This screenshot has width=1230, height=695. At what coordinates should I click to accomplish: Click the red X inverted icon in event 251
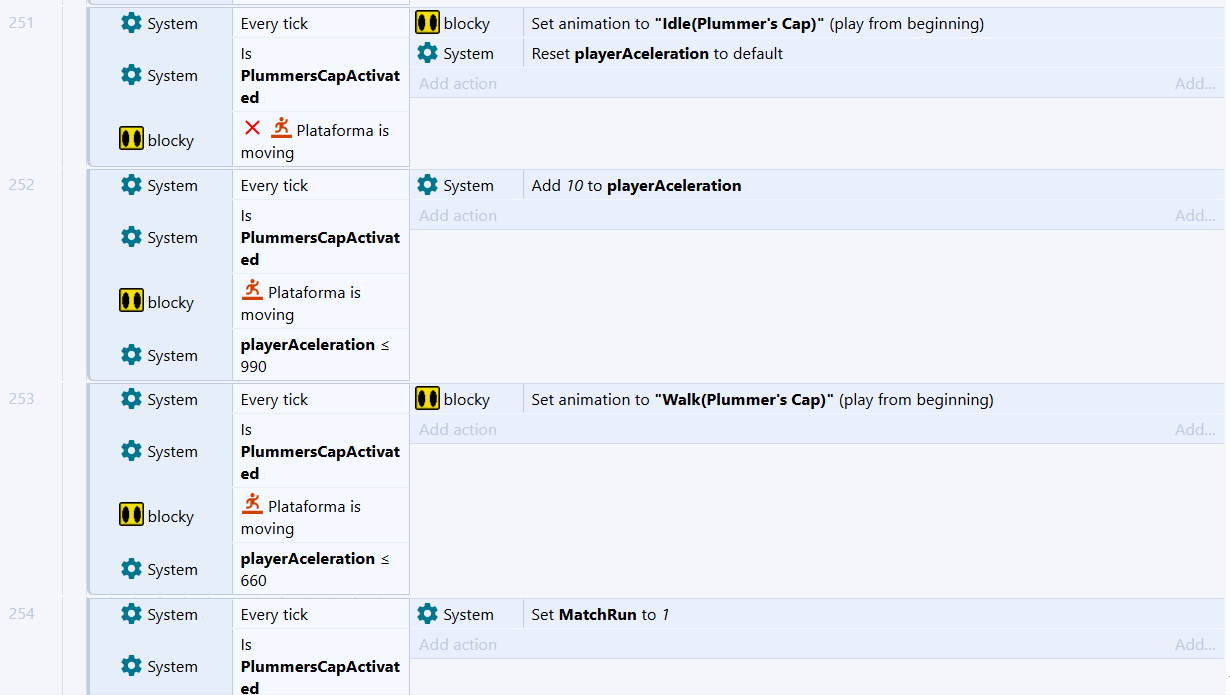point(252,128)
